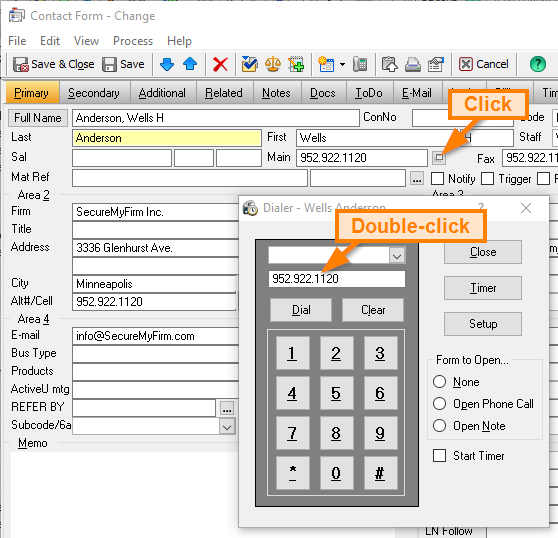Open help with green question mark
558x538 pixels.
pyautogui.click(x=538, y=64)
